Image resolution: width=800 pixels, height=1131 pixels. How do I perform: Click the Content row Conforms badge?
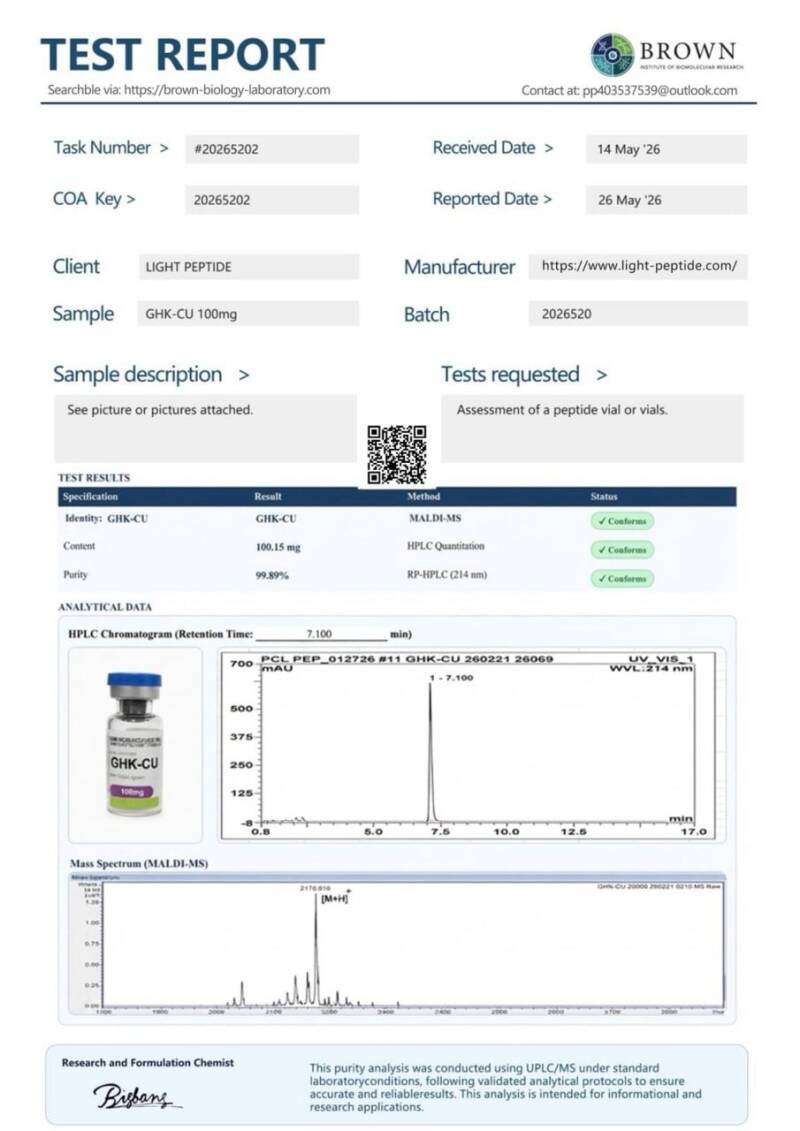tap(622, 550)
